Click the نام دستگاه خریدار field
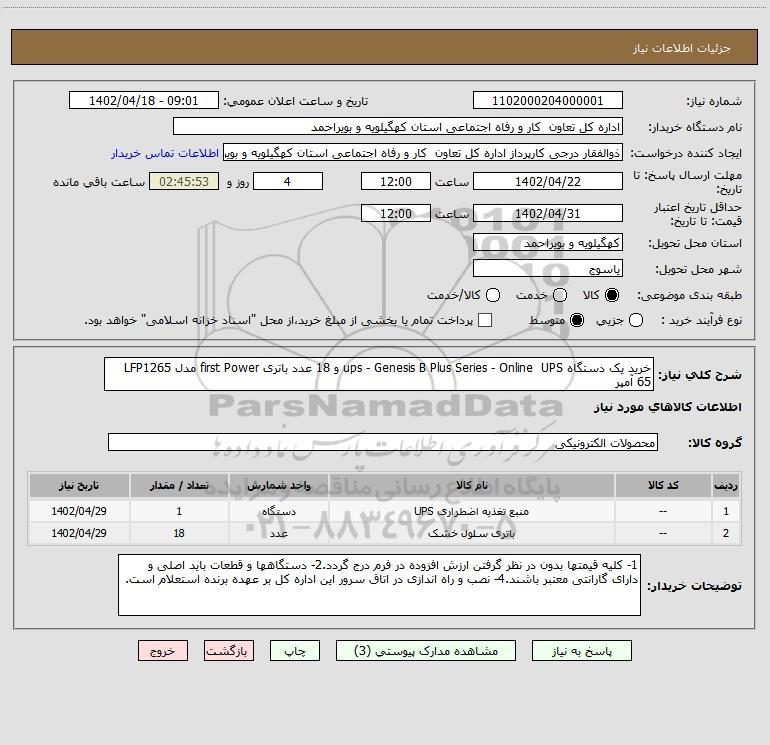The width and height of the screenshot is (770, 745). pos(398,127)
